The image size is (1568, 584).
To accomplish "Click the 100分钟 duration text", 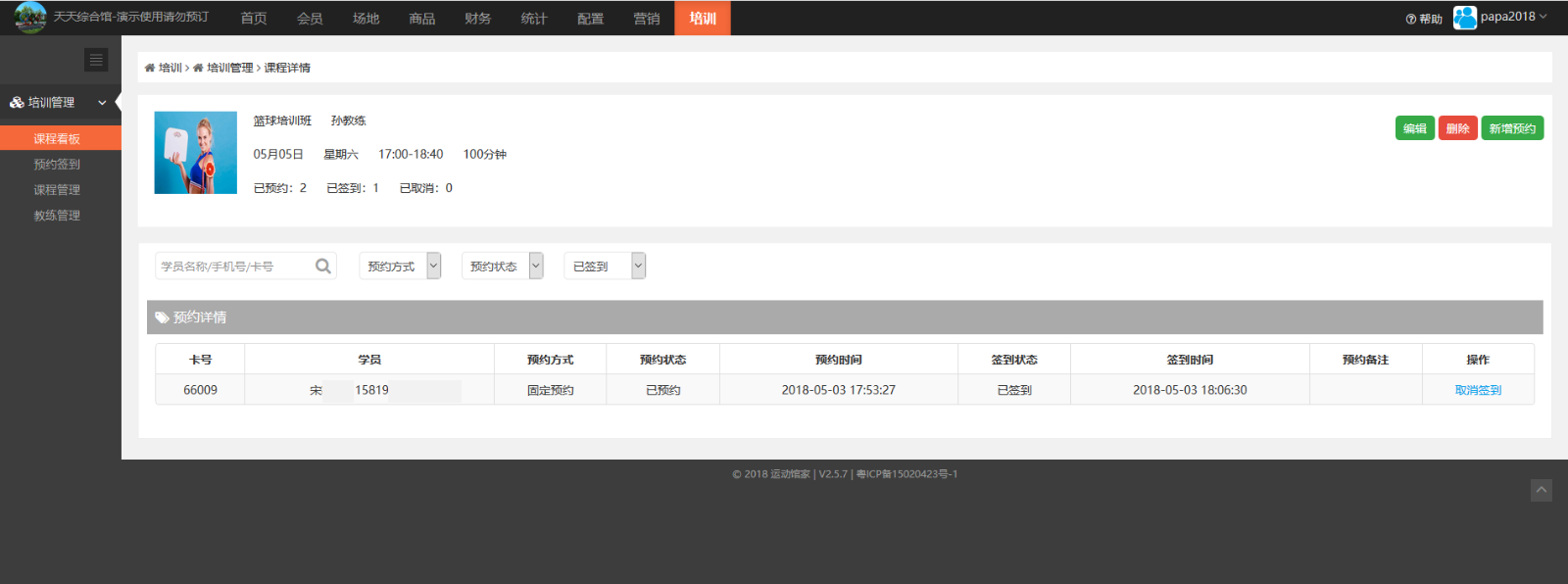I will [x=485, y=154].
